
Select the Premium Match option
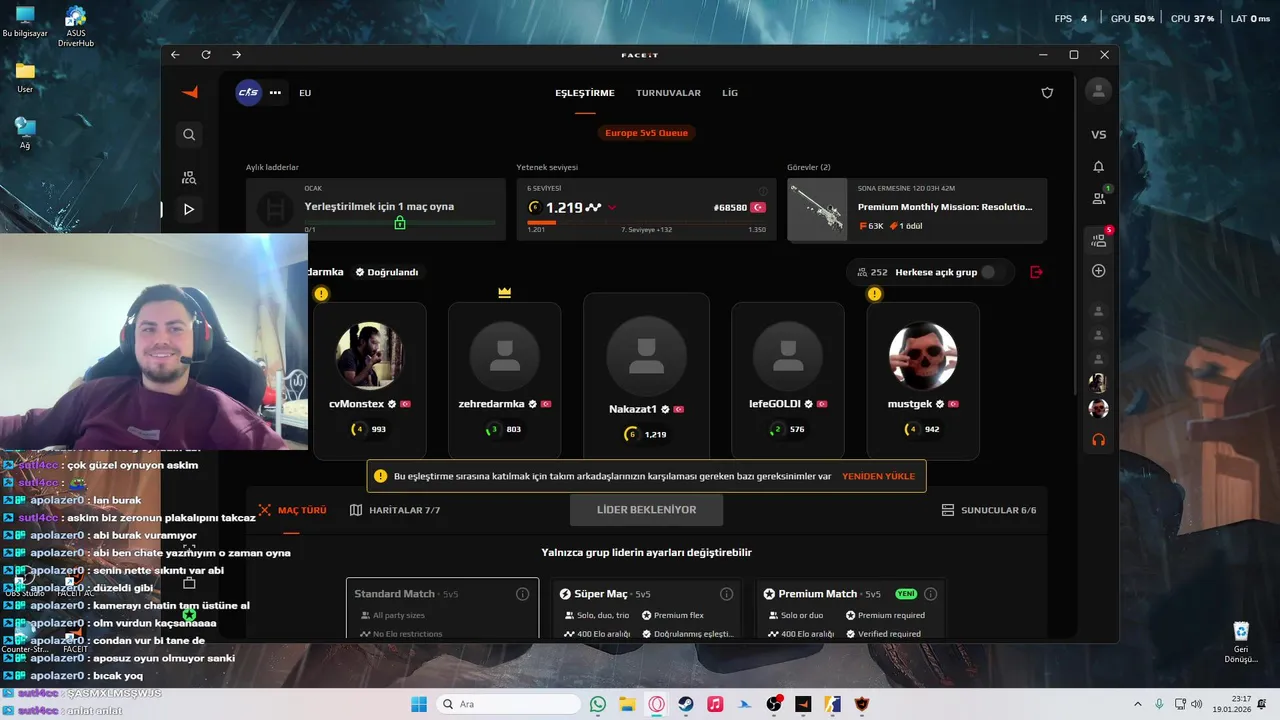click(850, 609)
